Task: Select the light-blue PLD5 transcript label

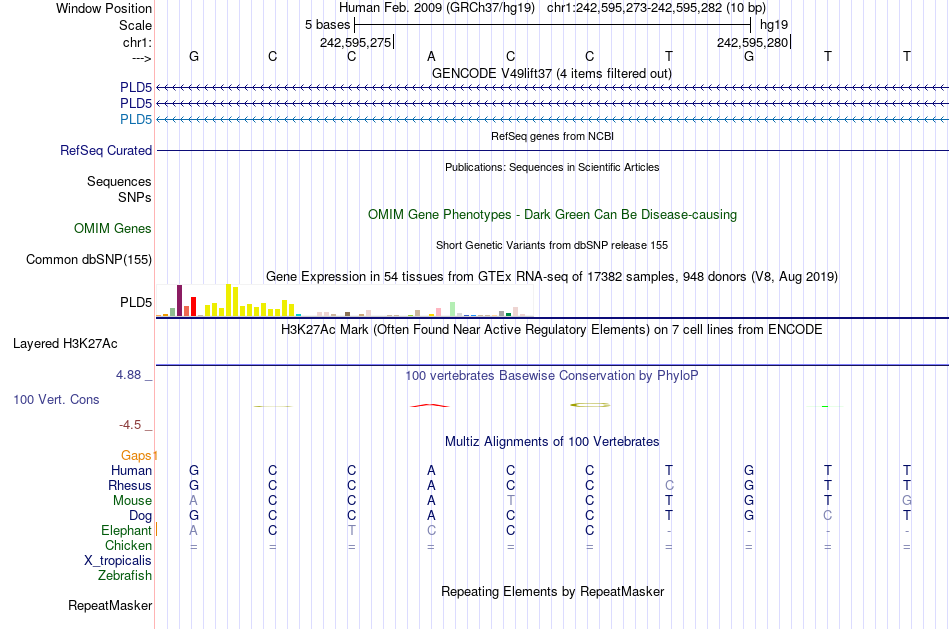Action: (x=136, y=119)
